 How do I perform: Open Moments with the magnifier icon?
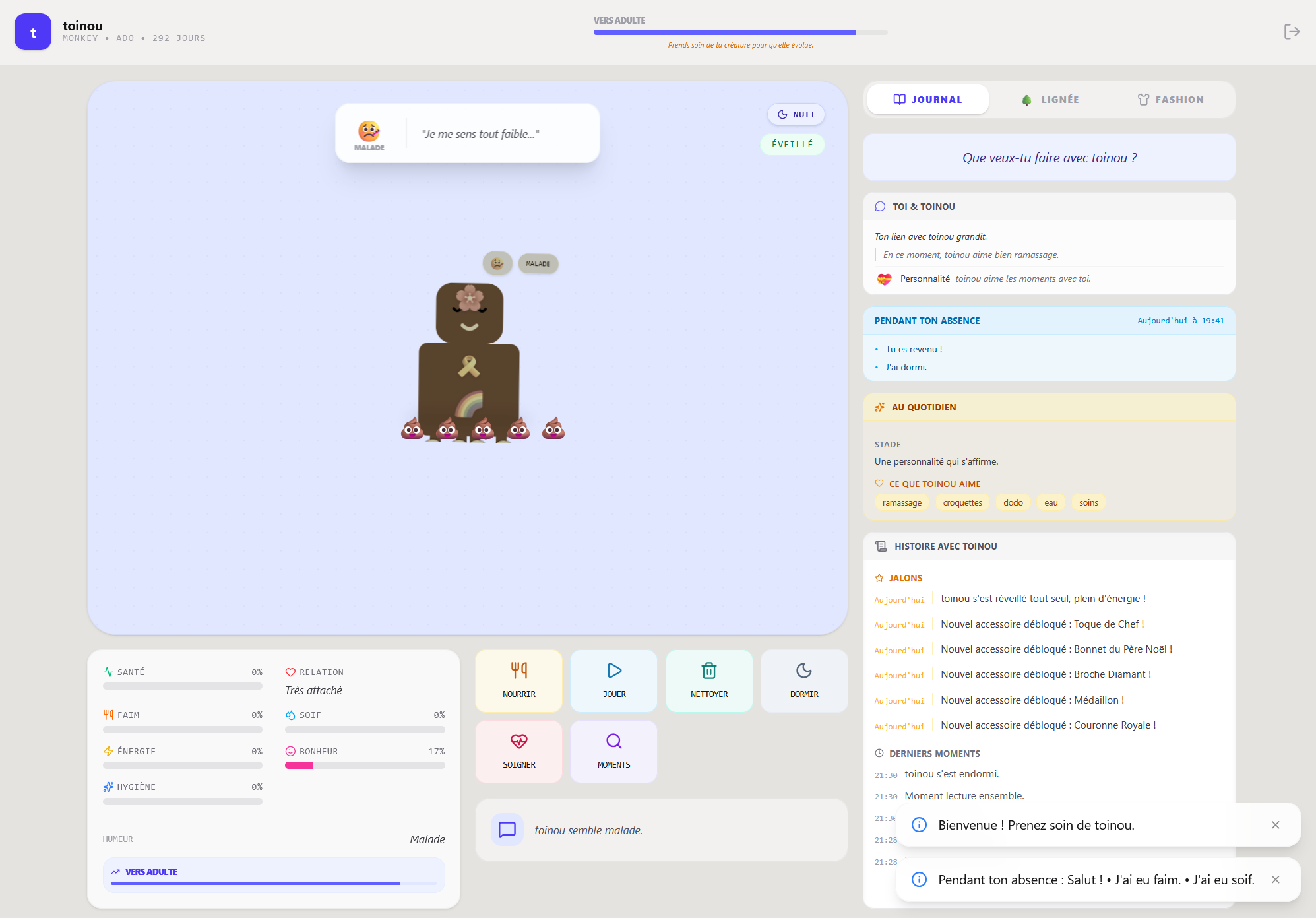613,741
